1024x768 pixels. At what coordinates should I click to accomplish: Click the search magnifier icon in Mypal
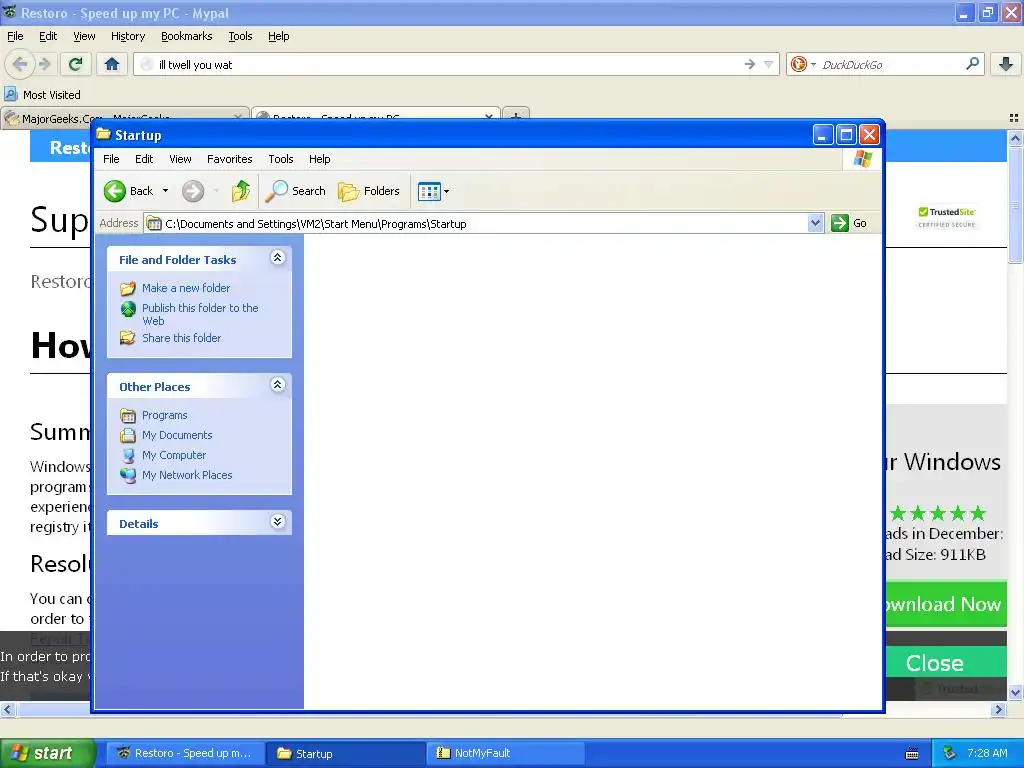coord(972,64)
